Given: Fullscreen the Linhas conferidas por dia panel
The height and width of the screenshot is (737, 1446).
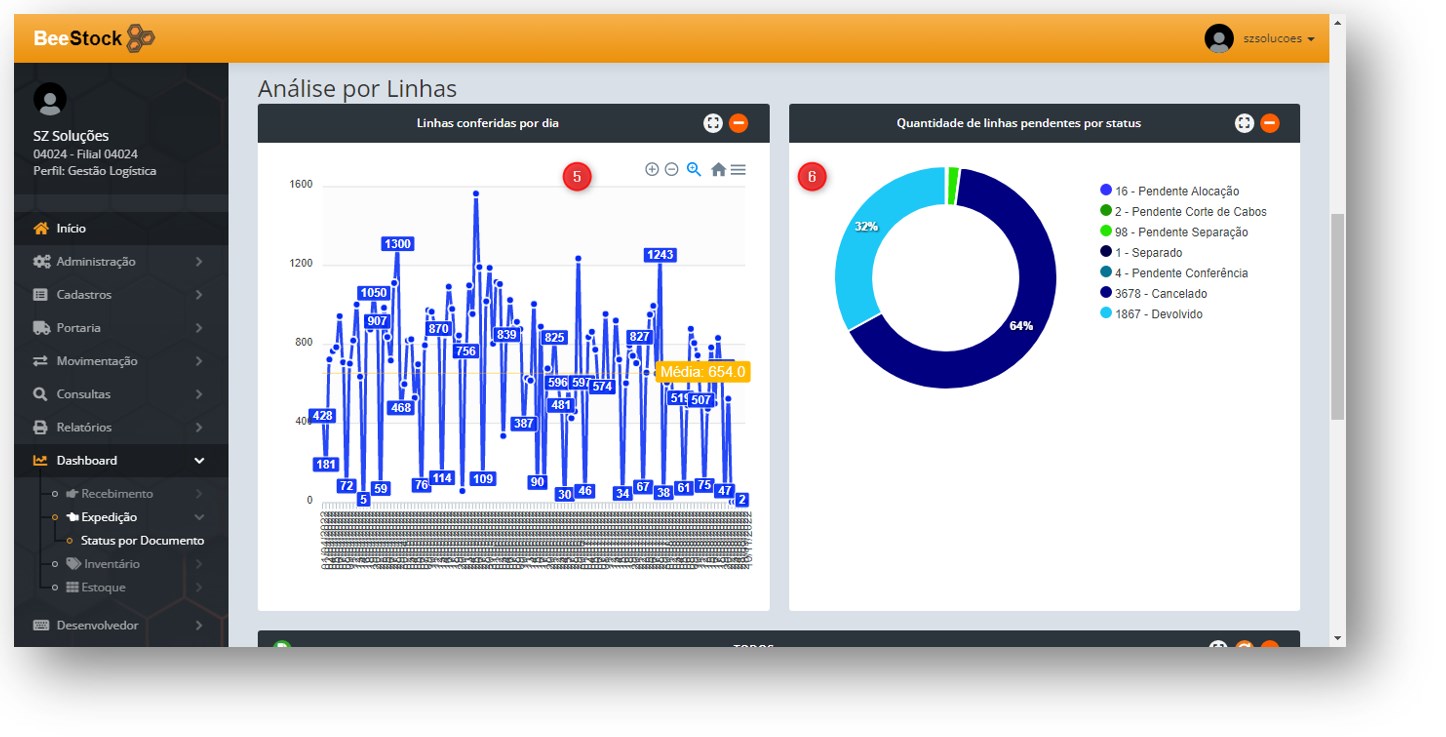Looking at the screenshot, I should 713,123.
